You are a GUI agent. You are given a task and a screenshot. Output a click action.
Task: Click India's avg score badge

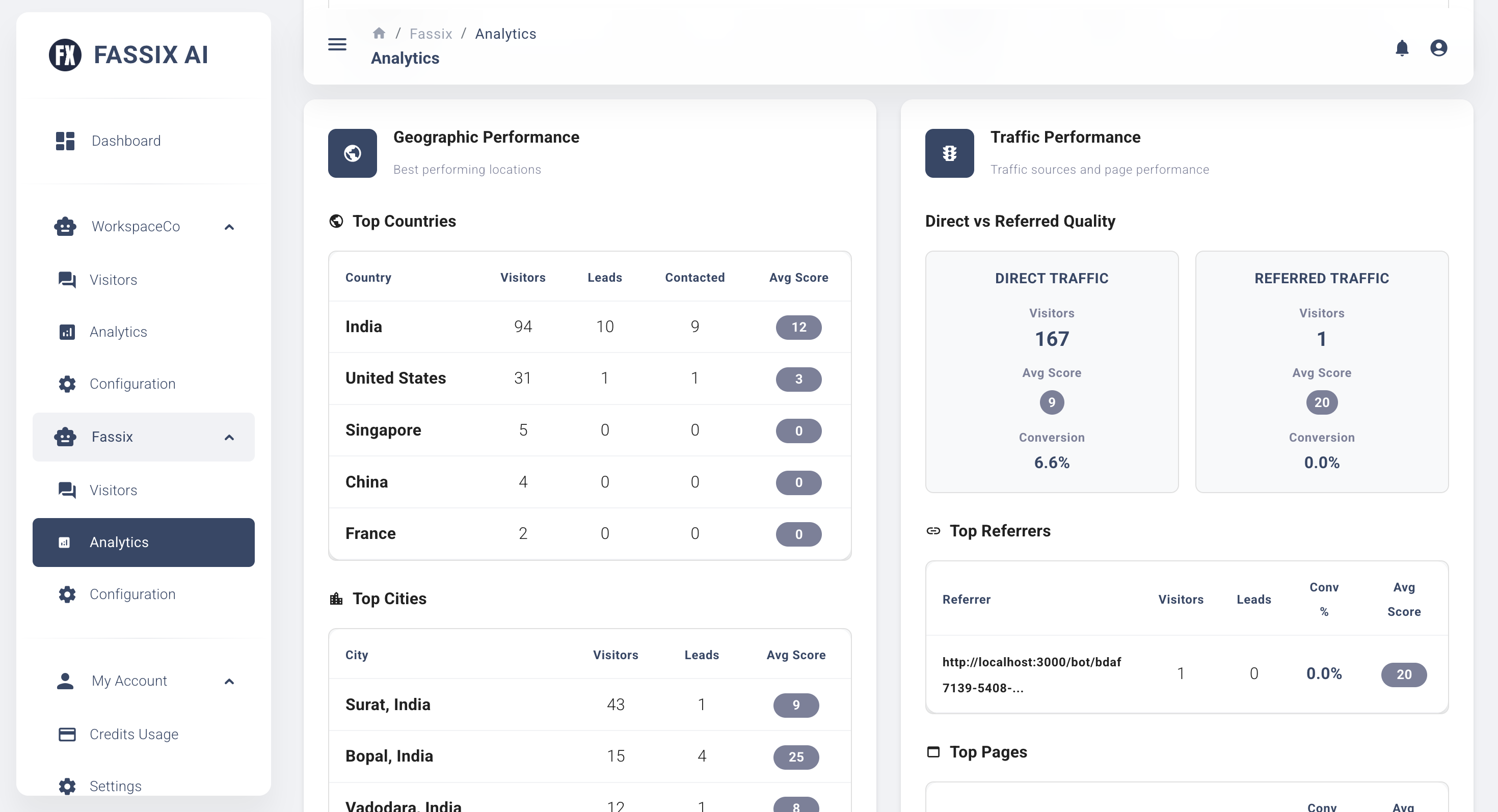coord(798,327)
